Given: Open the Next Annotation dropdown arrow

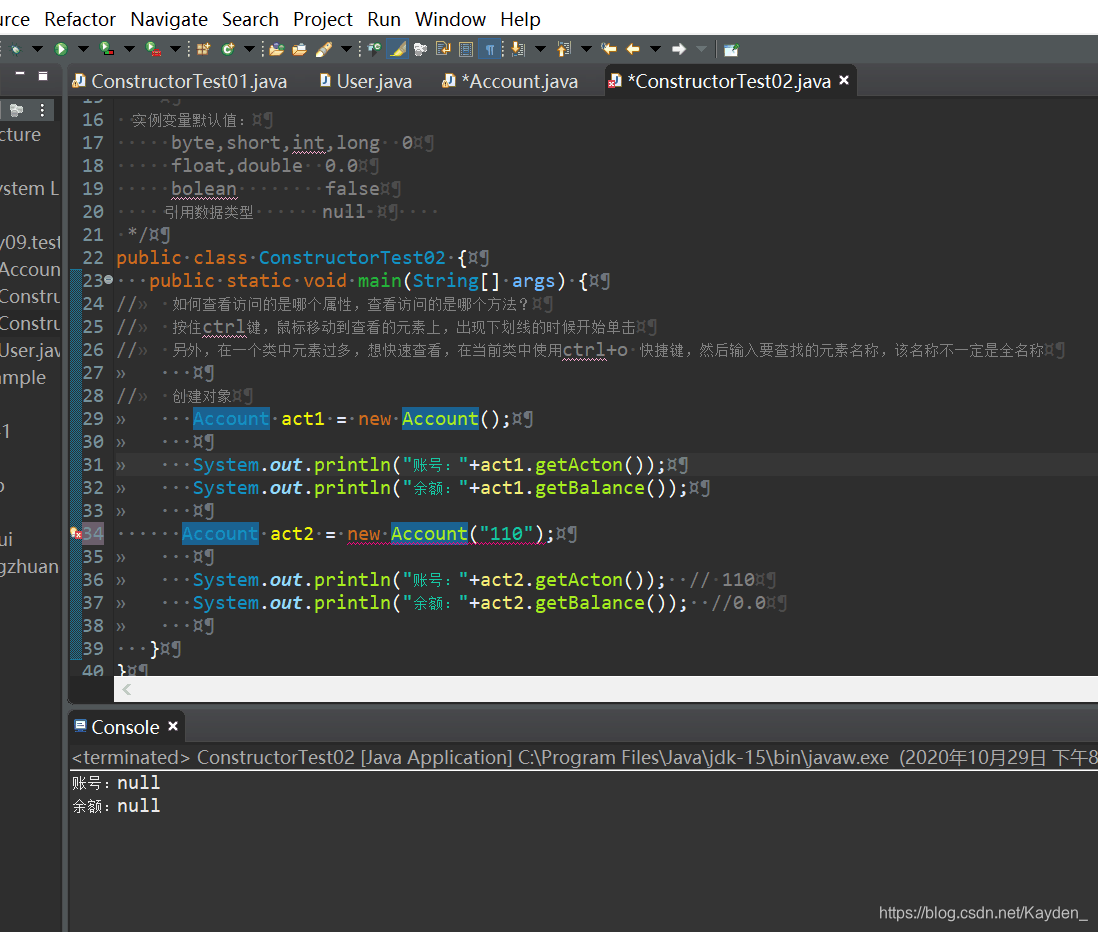Looking at the screenshot, I should [x=541, y=49].
